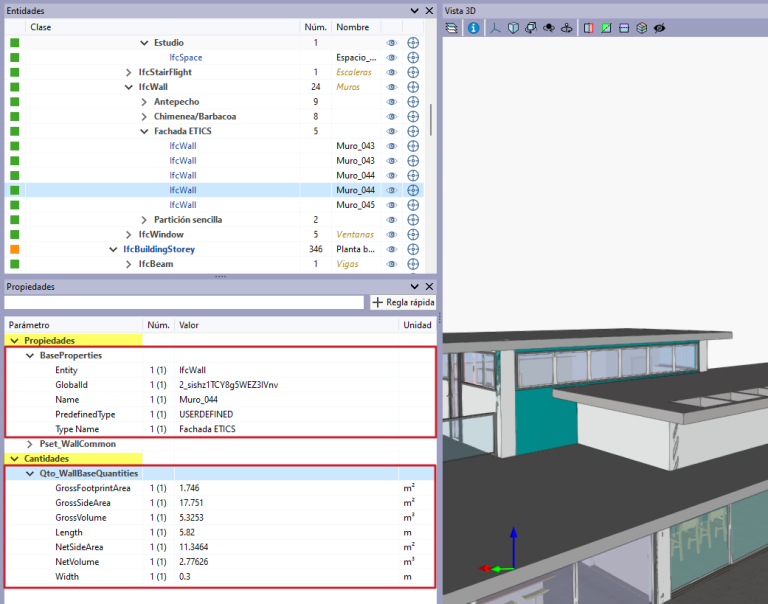Toggle visibility eye for IfcStairFlight row
The height and width of the screenshot is (604, 768).
point(391,72)
